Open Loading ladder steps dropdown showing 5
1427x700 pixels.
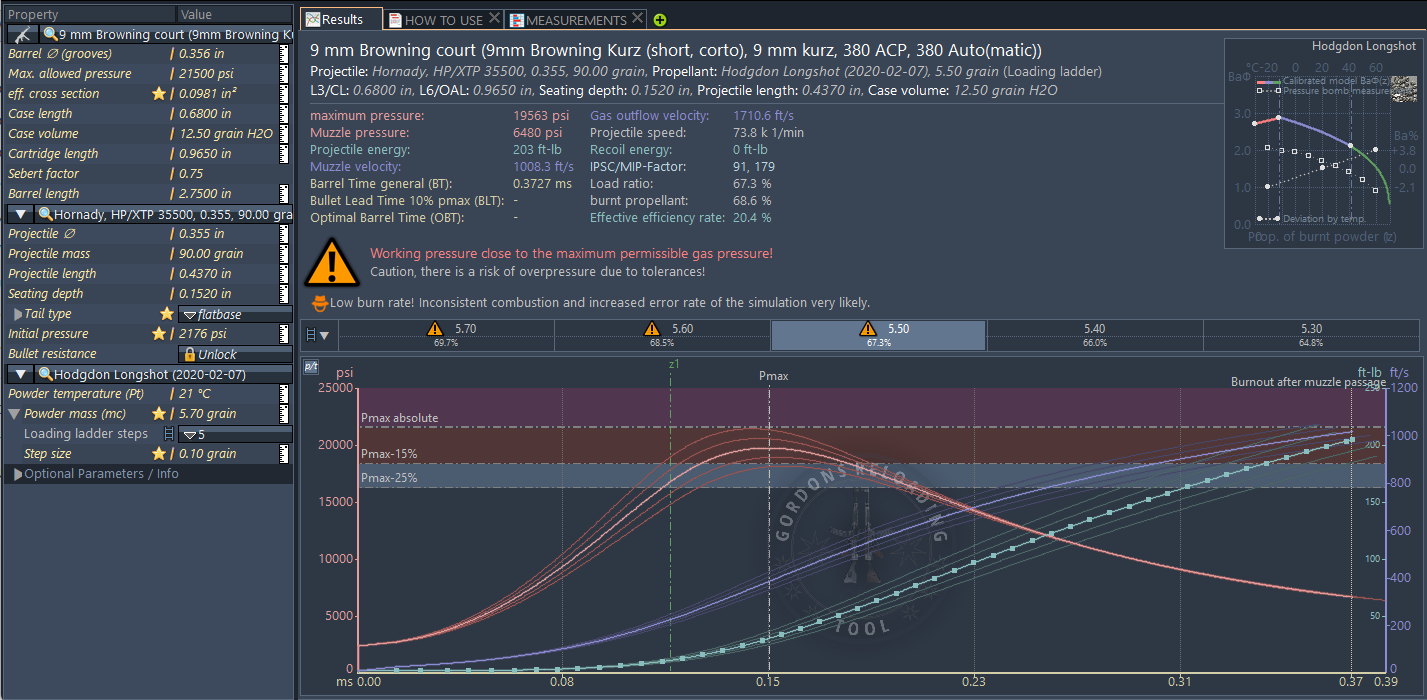234,434
